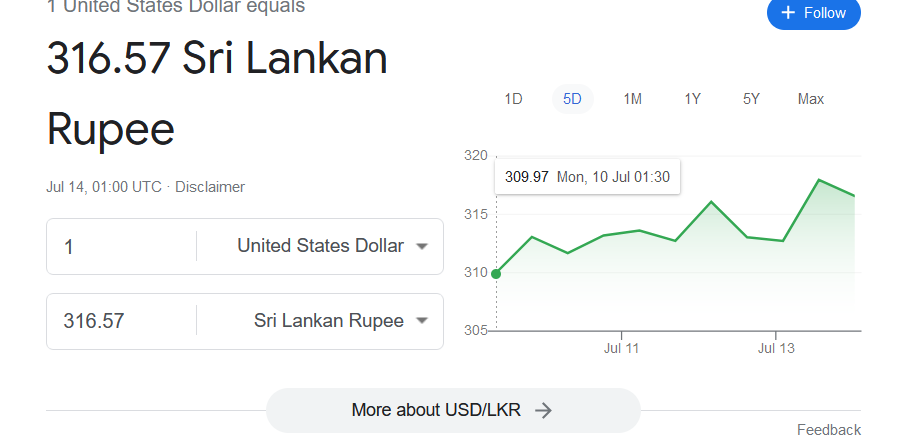Follow this currency pair
This screenshot has height=446, width=912.
point(814,13)
